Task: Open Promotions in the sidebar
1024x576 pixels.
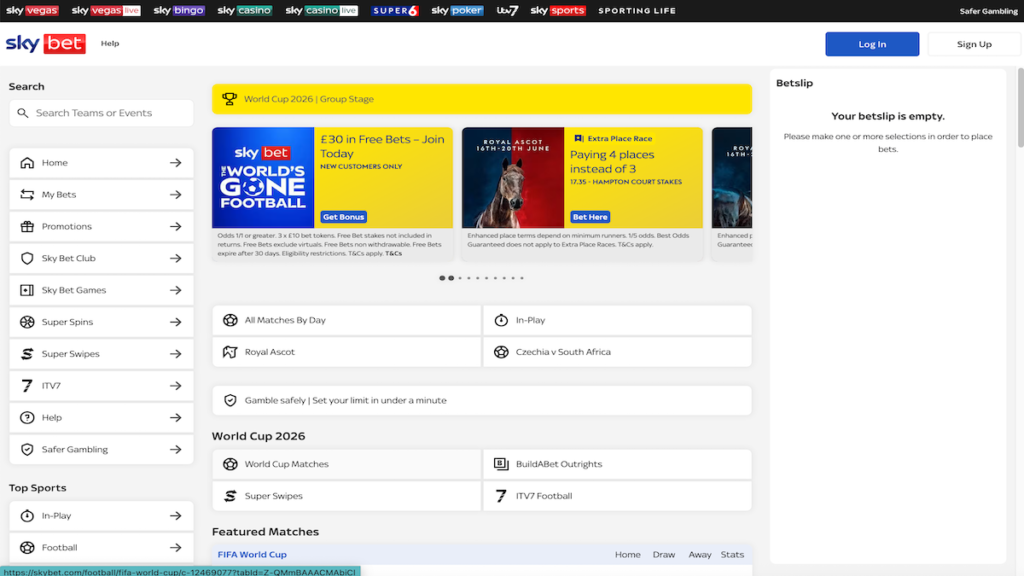Action: click(101, 227)
